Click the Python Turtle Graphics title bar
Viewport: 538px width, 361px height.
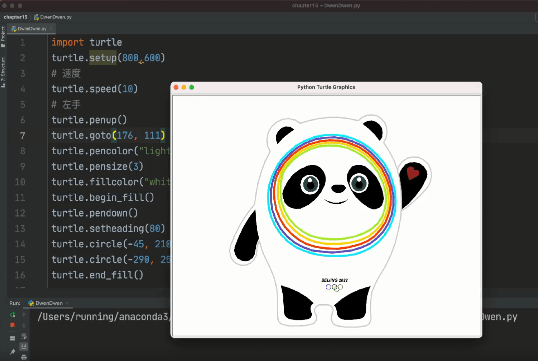(326, 87)
